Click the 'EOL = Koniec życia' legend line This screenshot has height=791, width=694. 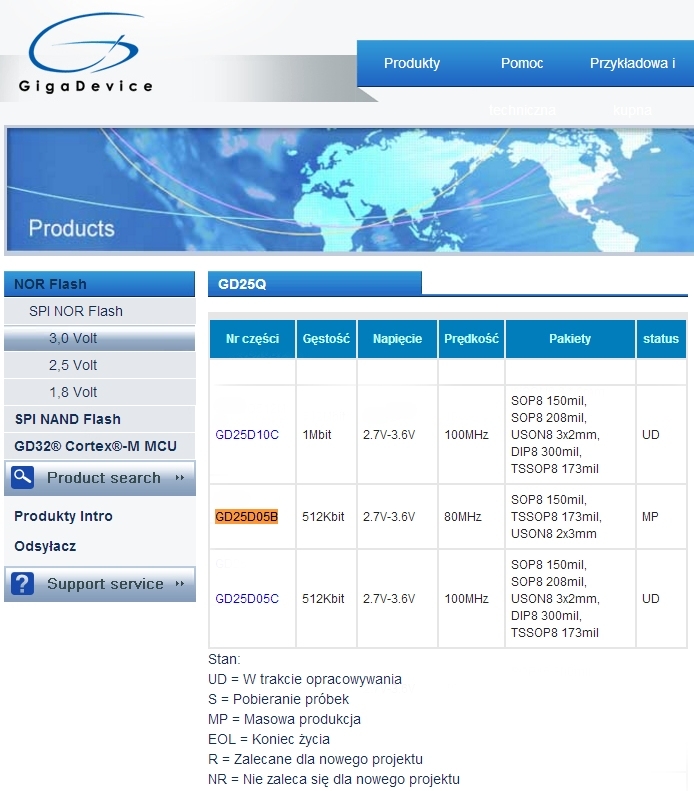coord(268,739)
